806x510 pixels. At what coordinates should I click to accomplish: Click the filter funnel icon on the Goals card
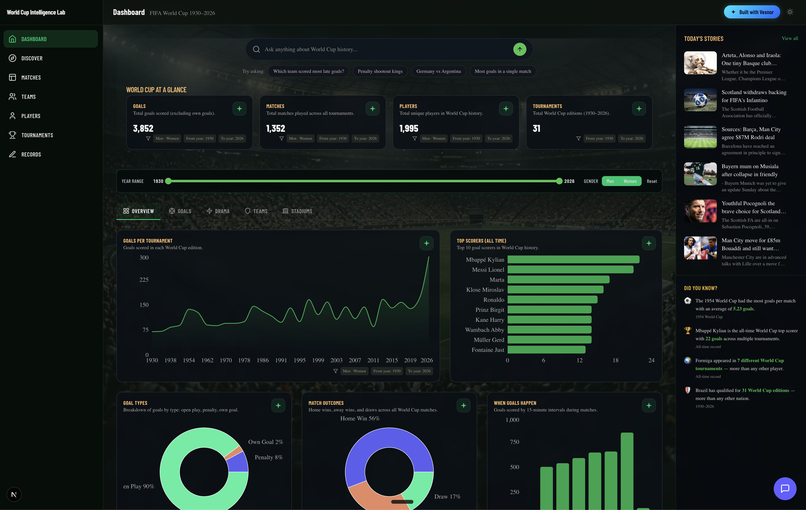point(148,138)
